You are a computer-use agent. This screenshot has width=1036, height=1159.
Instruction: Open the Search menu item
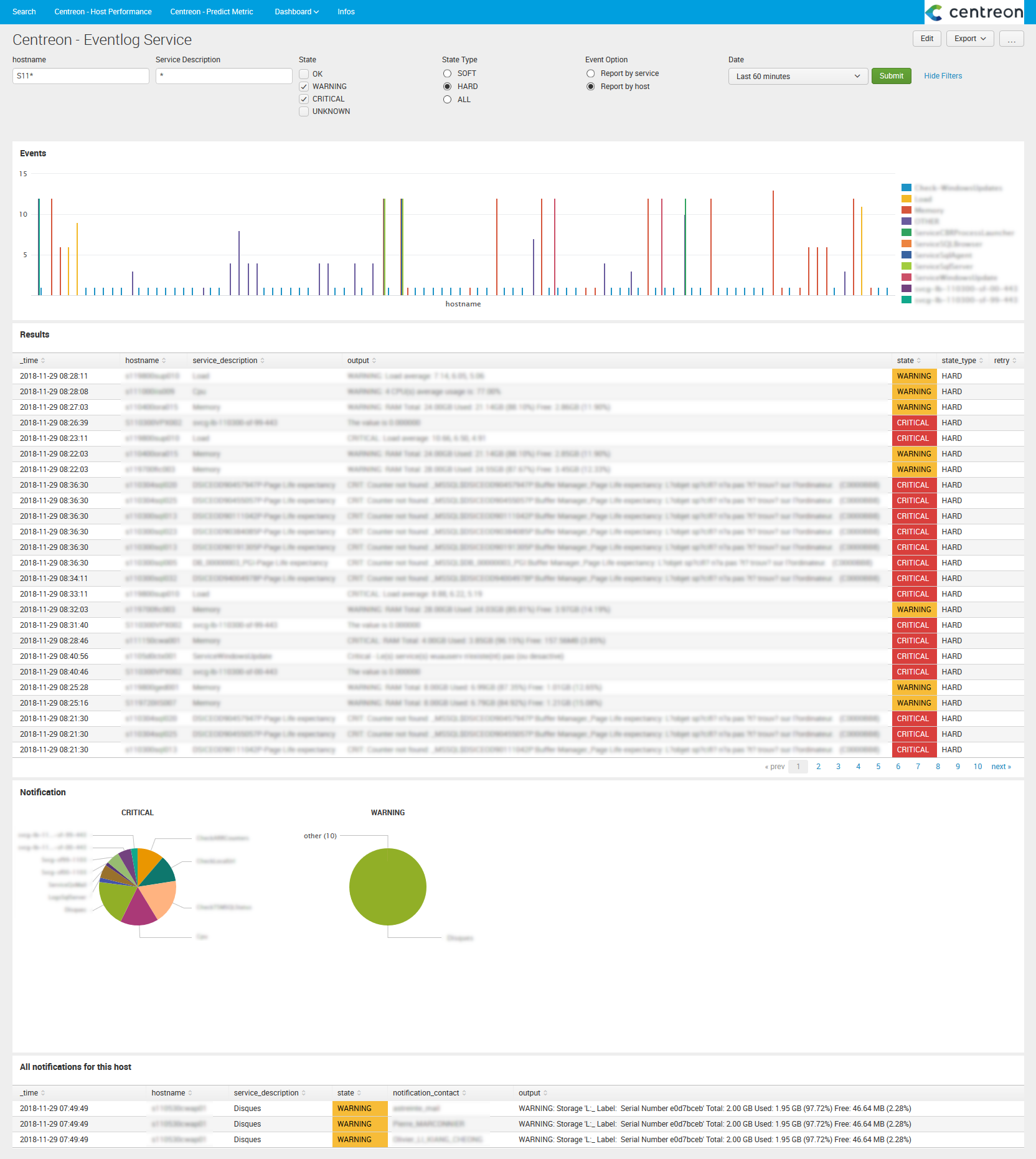(x=24, y=12)
